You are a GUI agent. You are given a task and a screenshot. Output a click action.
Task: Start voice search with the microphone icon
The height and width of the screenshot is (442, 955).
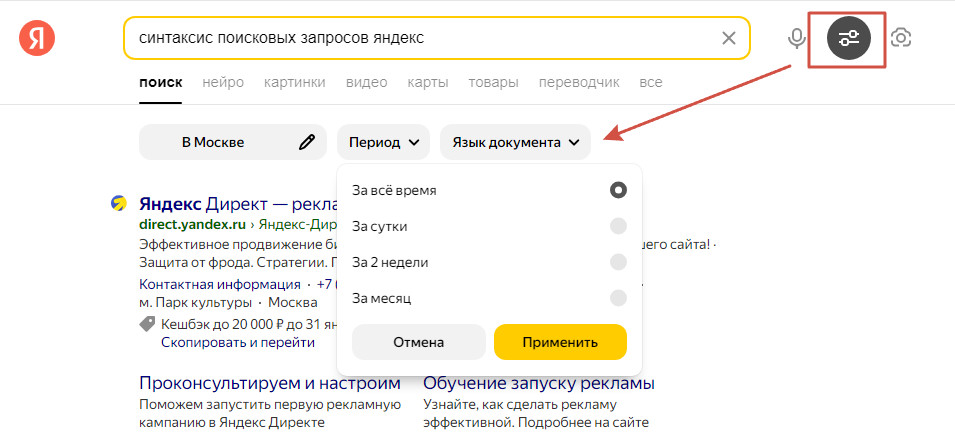(x=795, y=38)
